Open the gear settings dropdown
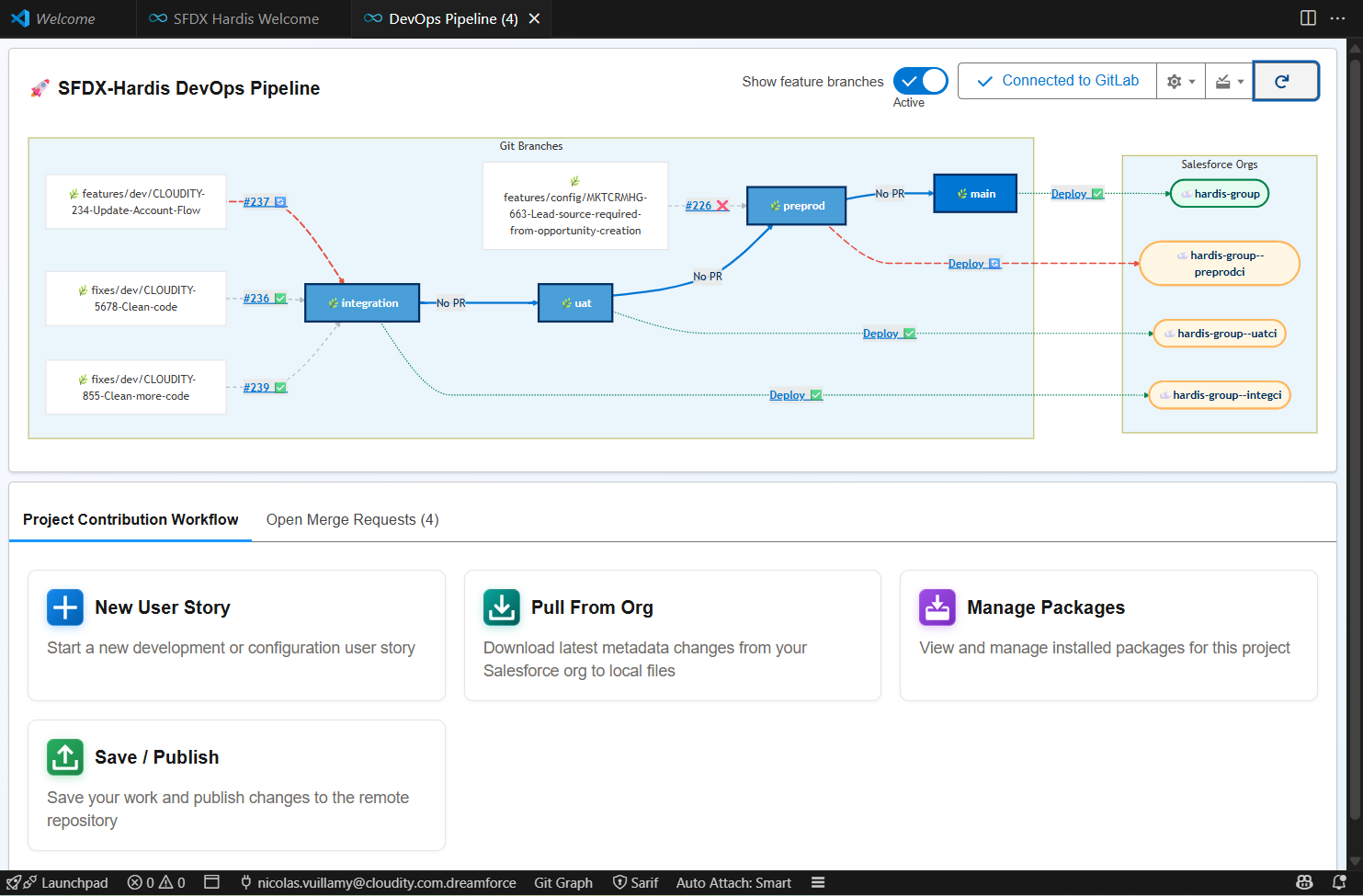The width and height of the screenshot is (1363, 896). point(1181,81)
